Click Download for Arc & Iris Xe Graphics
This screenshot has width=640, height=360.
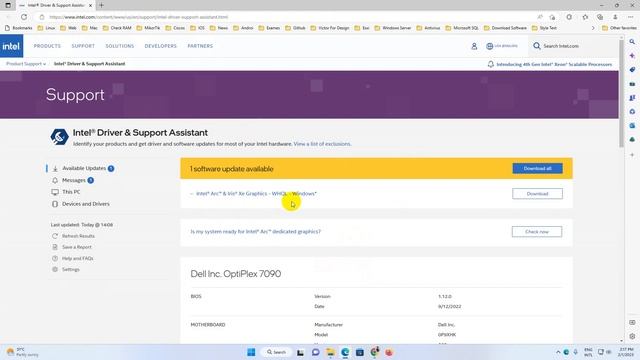537,193
